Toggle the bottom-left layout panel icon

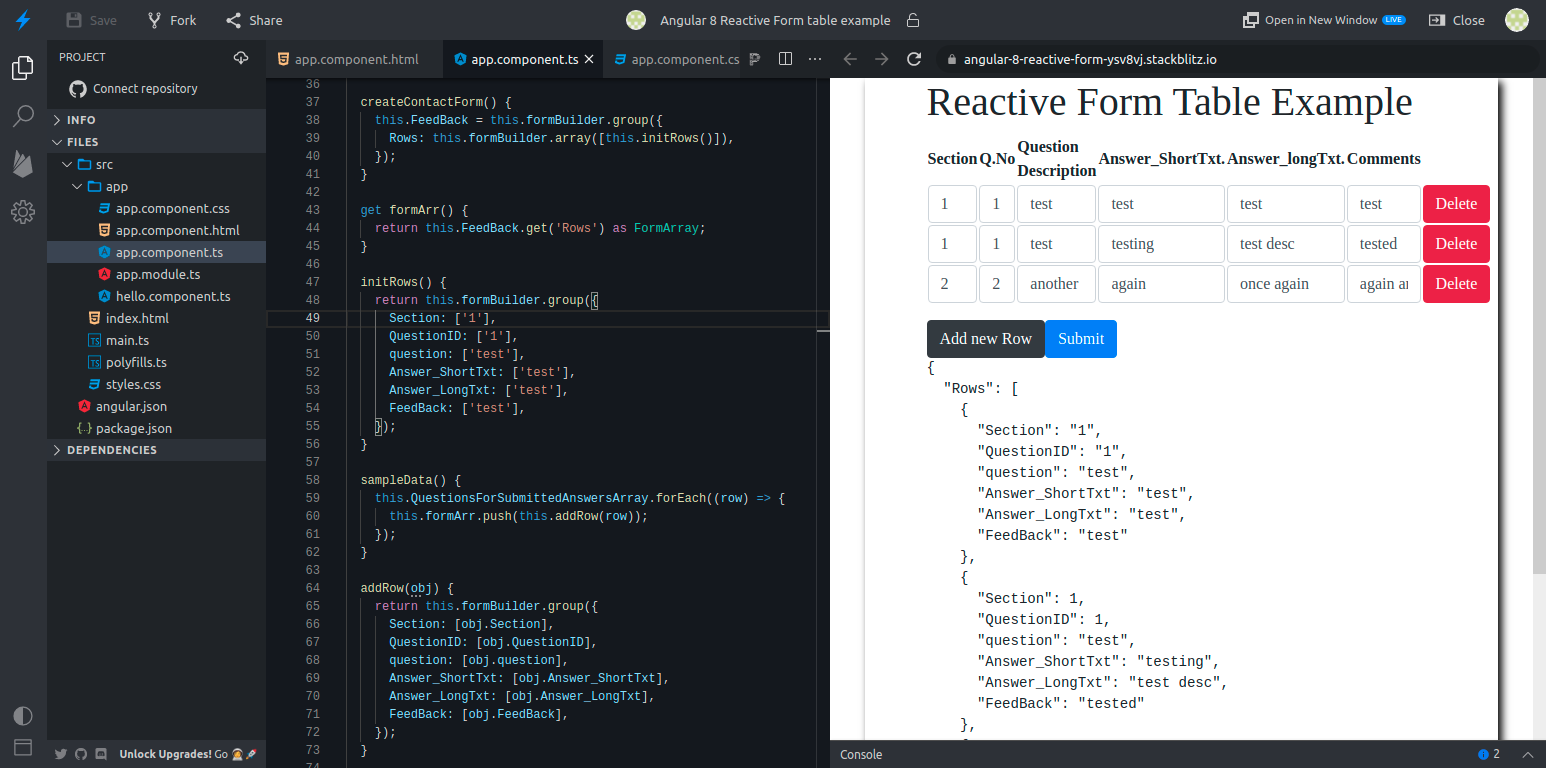coord(23,747)
